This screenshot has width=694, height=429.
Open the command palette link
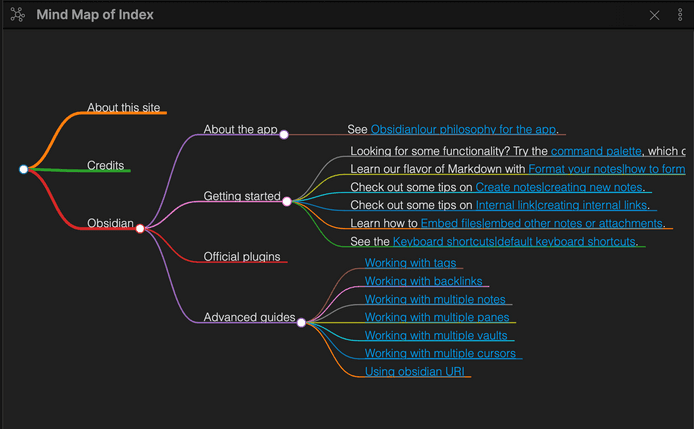click(x=596, y=151)
